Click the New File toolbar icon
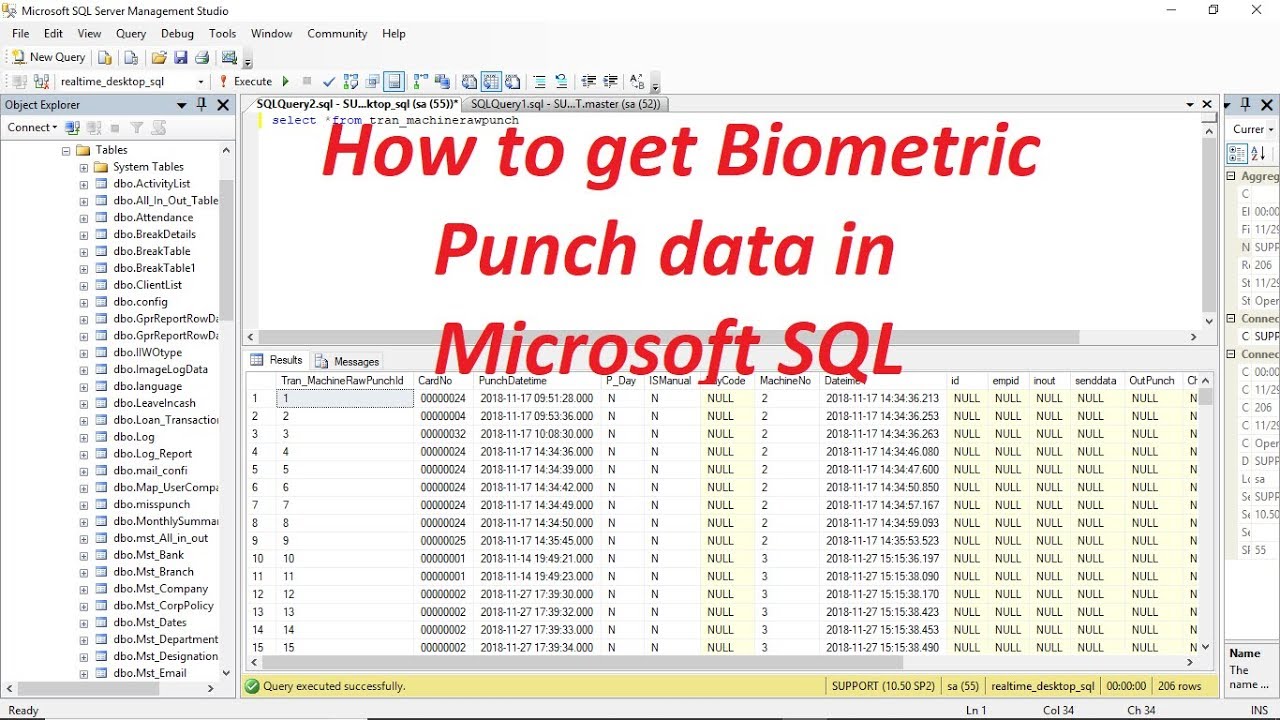Viewport: 1280px width, 720px height. pyautogui.click(x=131, y=57)
